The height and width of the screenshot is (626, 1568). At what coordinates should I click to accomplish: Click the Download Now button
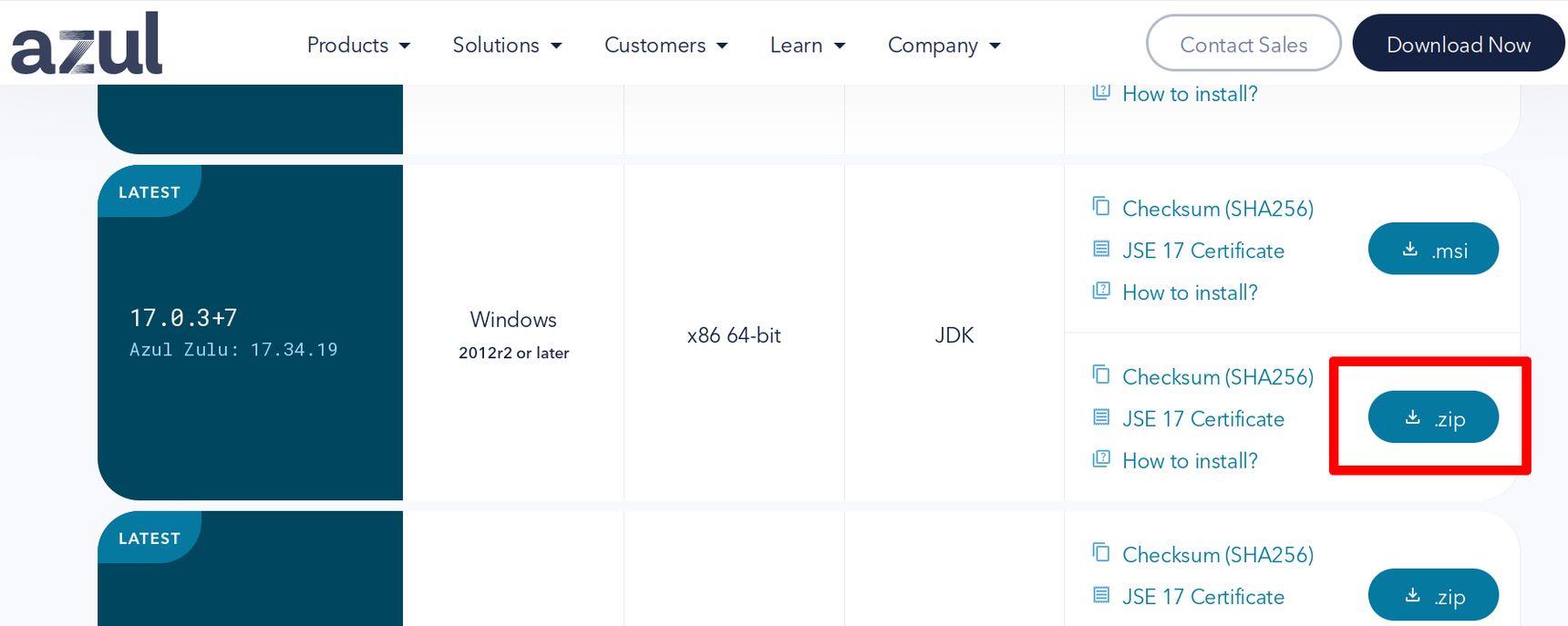click(x=1459, y=43)
